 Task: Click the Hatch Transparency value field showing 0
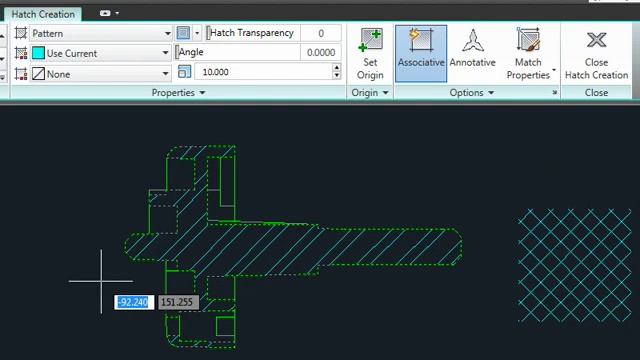pos(321,33)
